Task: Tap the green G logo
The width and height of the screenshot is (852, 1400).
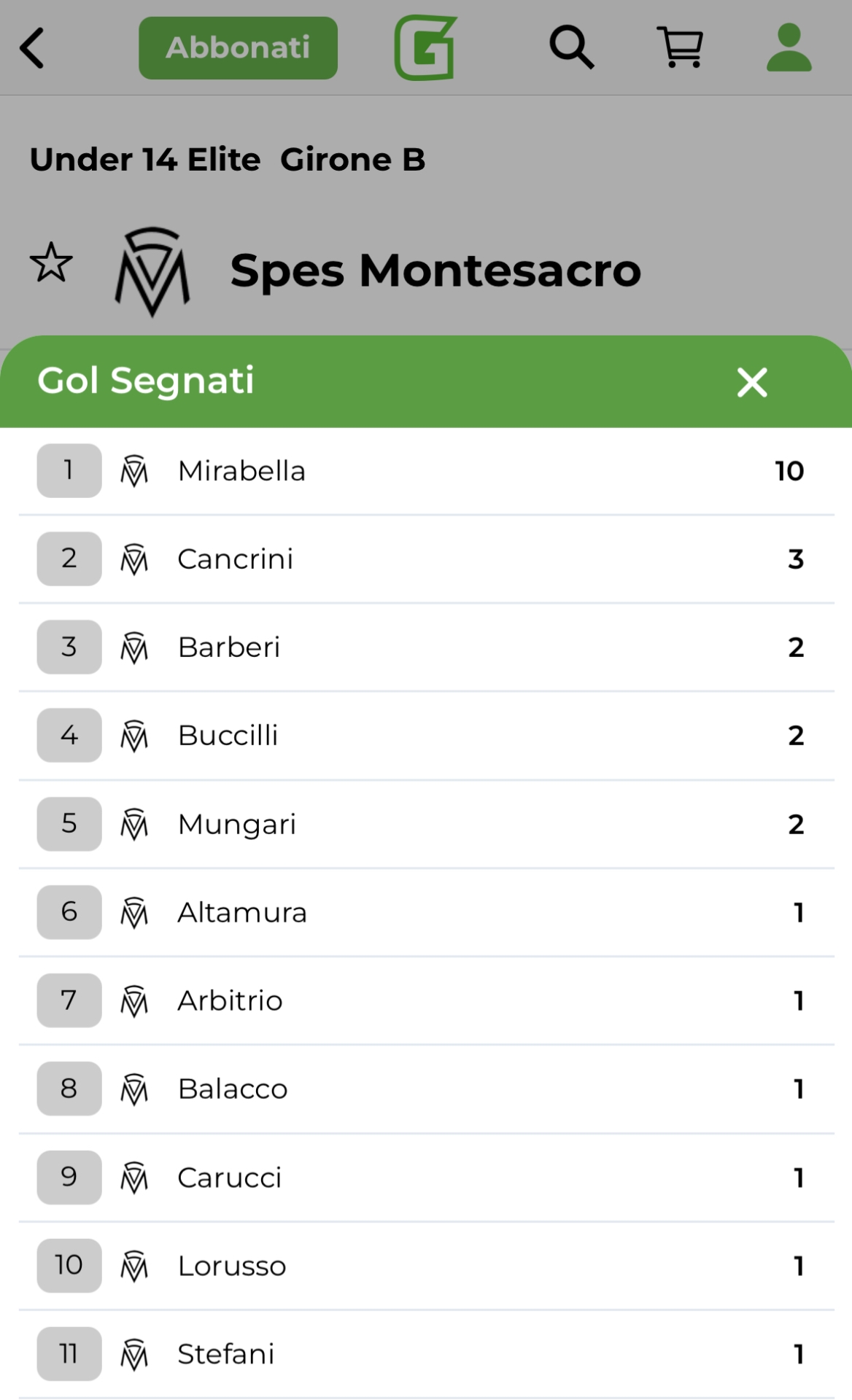Action: point(426,47)
